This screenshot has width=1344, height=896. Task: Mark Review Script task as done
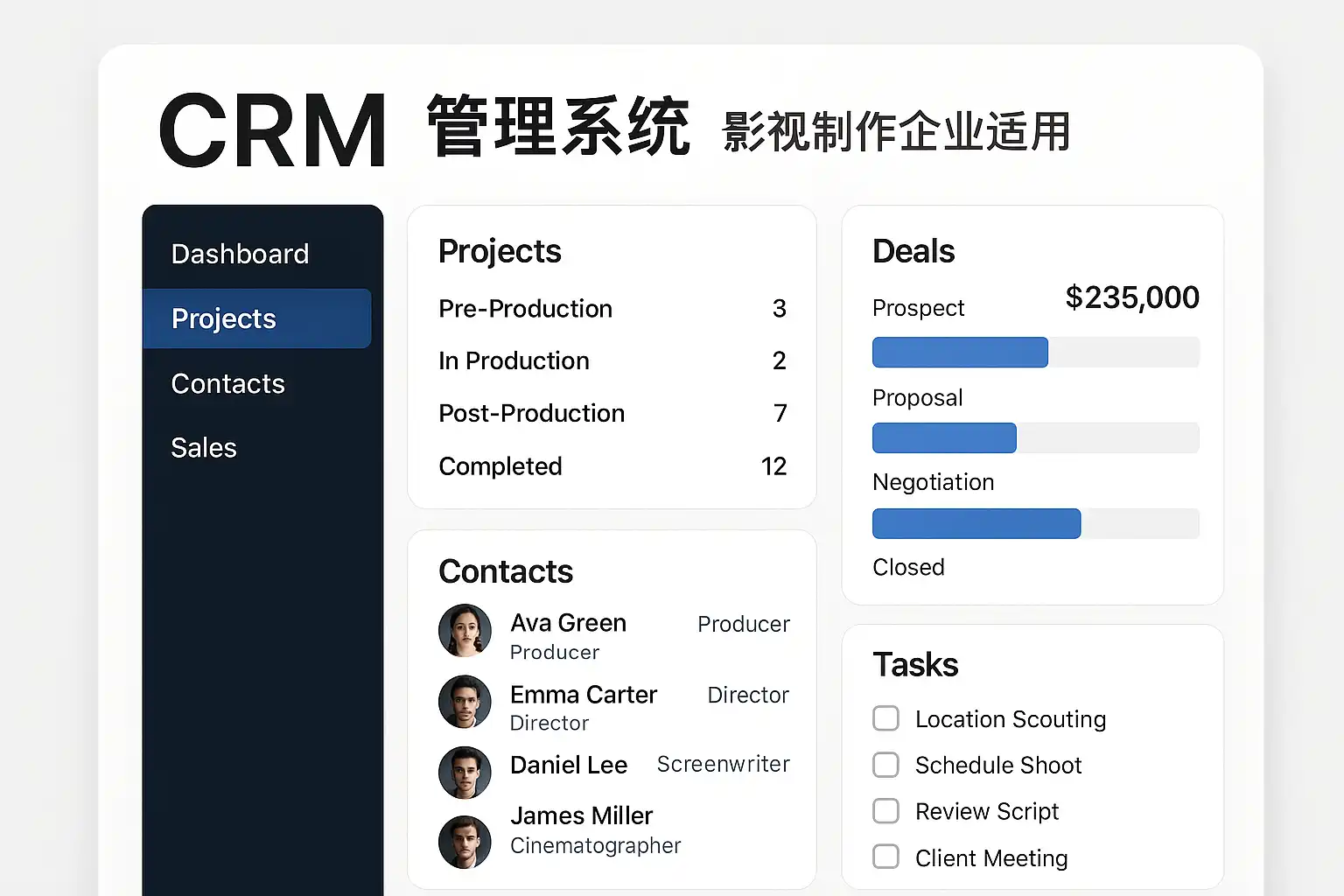885,811
